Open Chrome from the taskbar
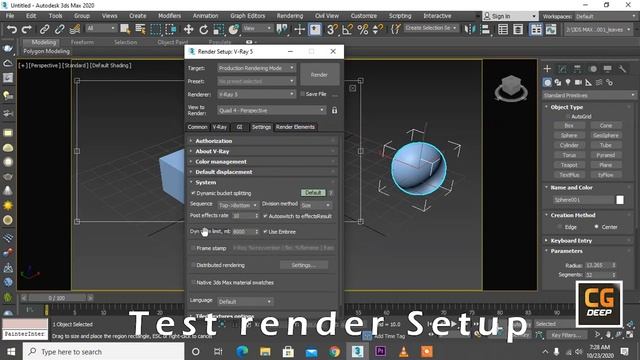This screenshot has width=640, height=360. (x=334, y=351)
